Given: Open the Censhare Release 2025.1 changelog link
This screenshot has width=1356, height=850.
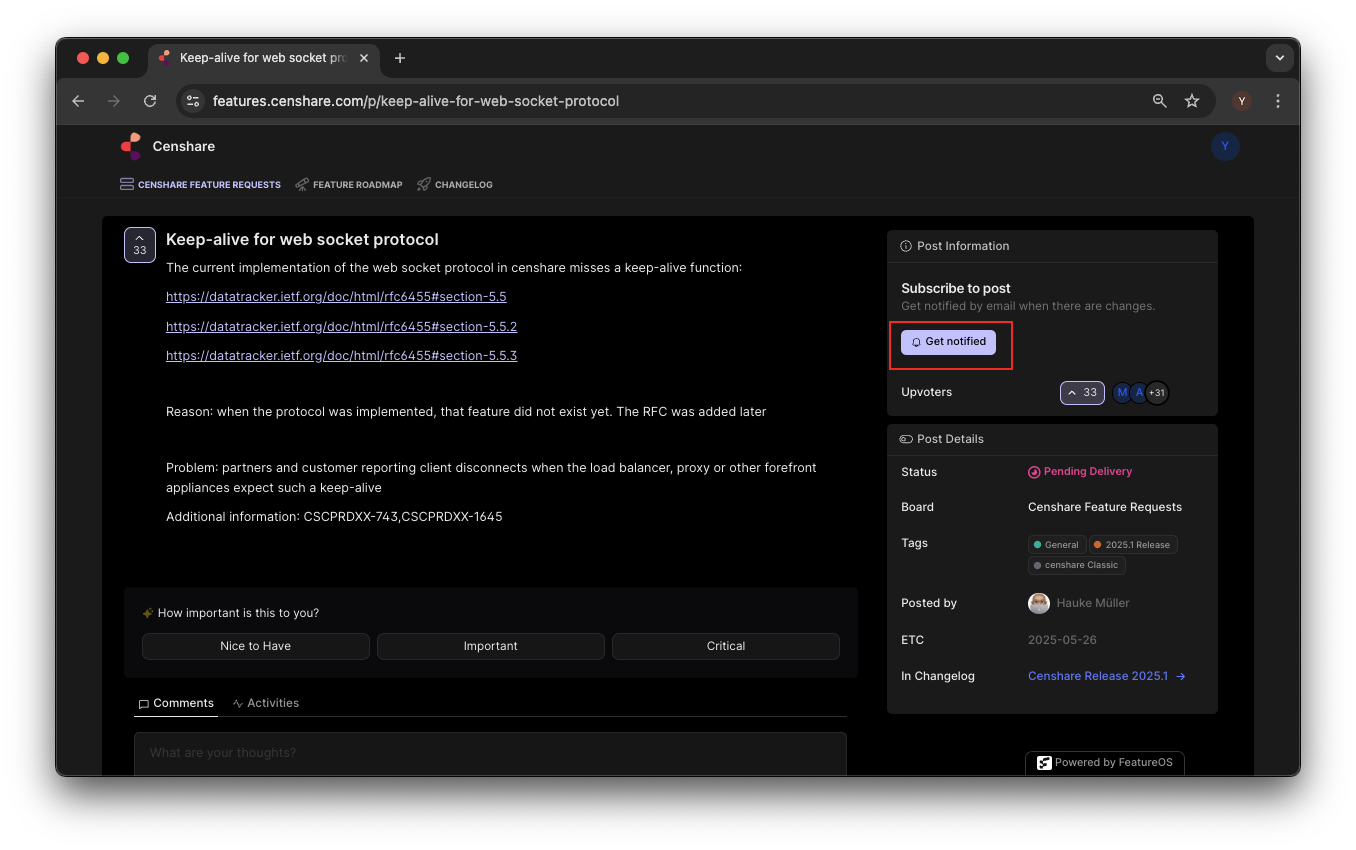Looking at the screenshot, I should [1098, 675].
